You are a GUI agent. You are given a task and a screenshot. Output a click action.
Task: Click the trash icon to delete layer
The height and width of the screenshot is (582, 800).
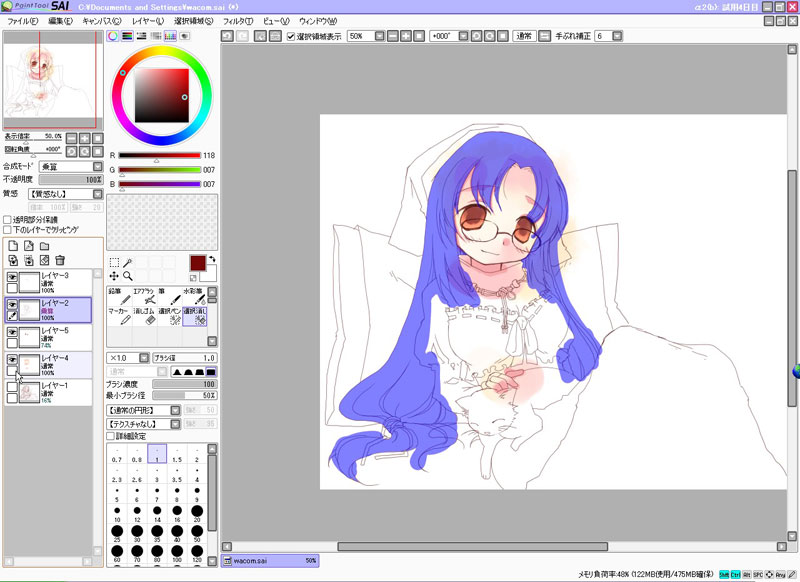tap(60, 260)
